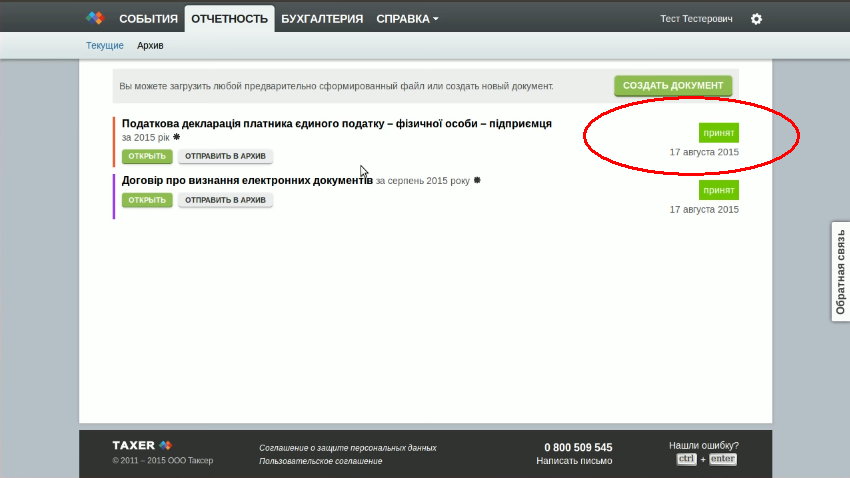
Task: Click the phone number 0 800 509 545
Action: [578, 447]
